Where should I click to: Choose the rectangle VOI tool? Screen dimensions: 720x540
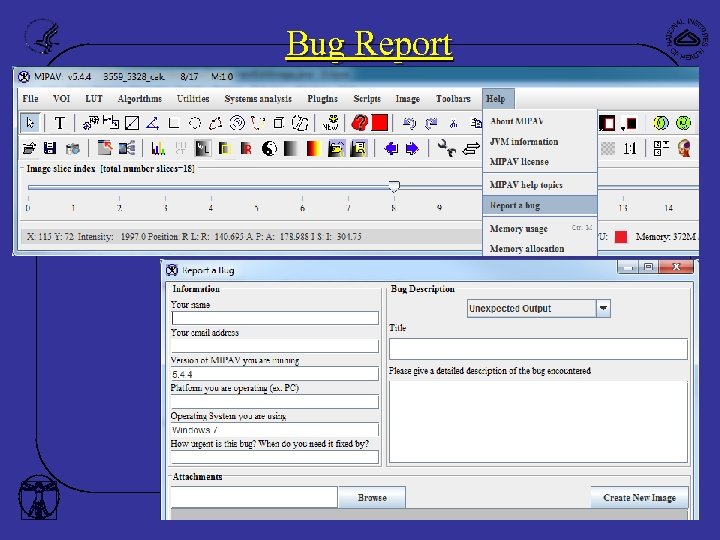174,123
